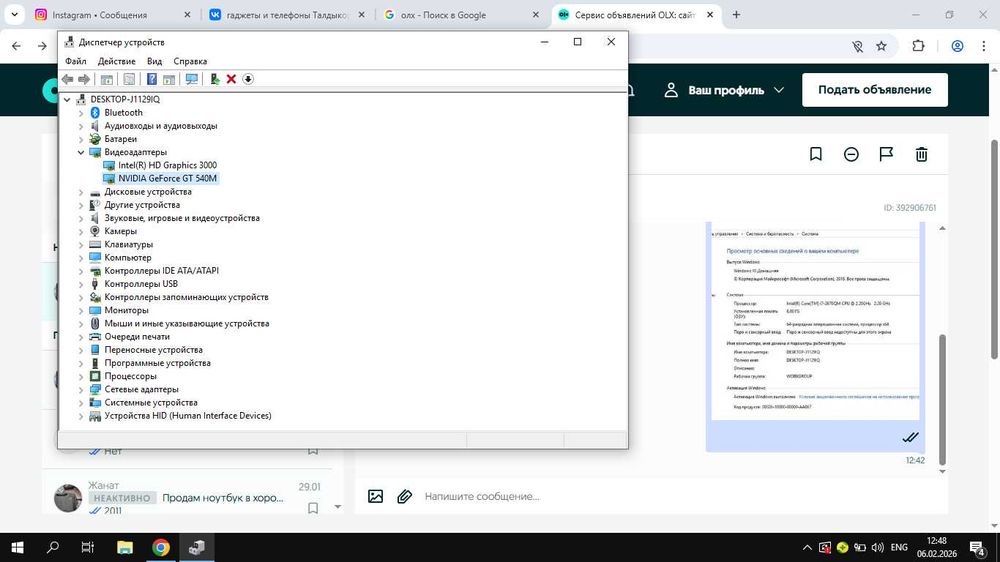Expand the Bluetooth category
Image resolution: width=1000 pixels, height=562 pixels.
coord(81,113)
